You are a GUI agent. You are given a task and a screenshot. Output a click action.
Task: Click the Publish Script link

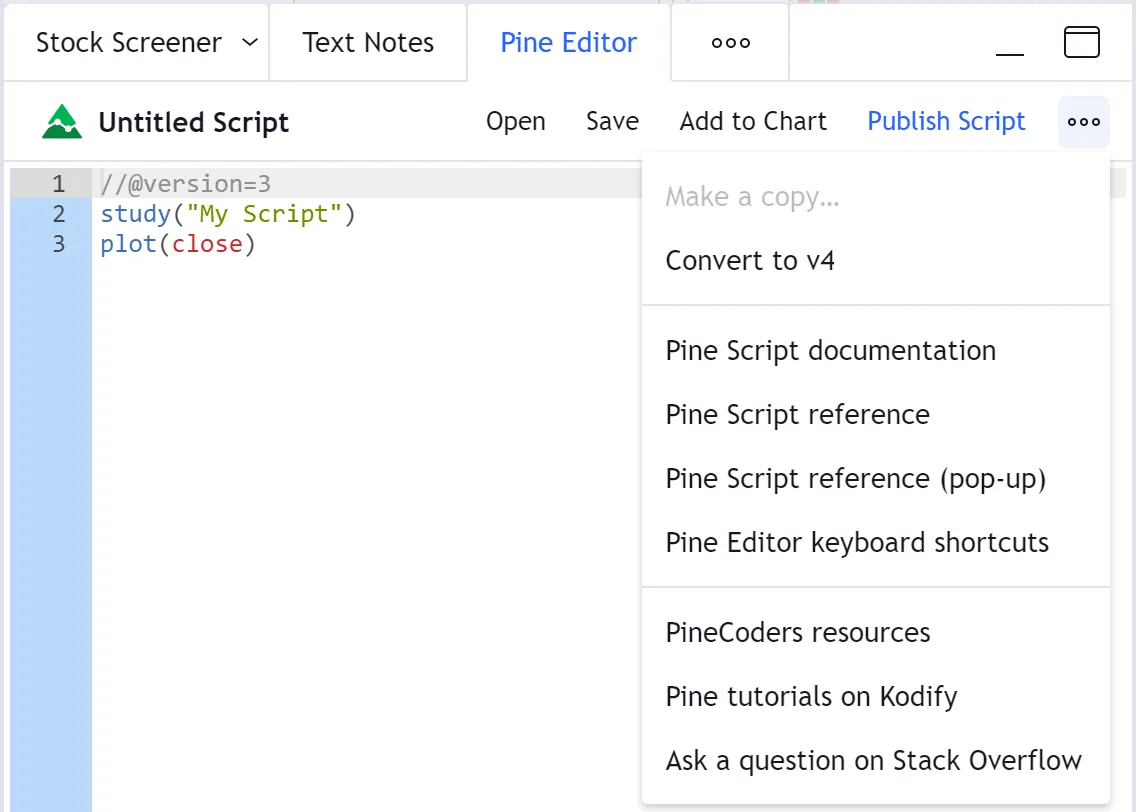click(946, 122)
